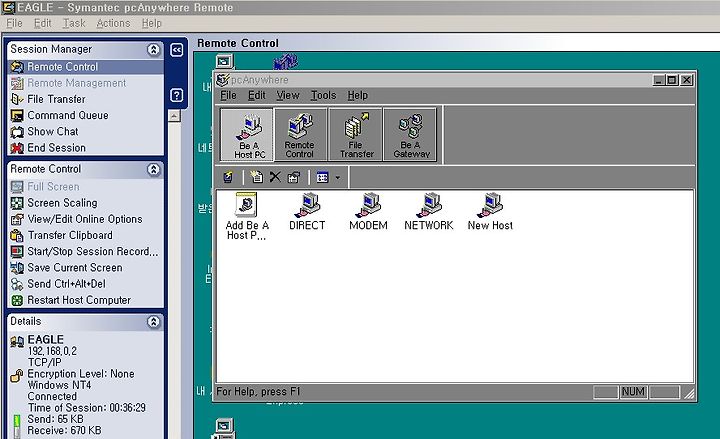Image resolution: width=720 pixels, height=439 pixels.
Task: Click the Time of Session text
Action: [x=87, y=407]
